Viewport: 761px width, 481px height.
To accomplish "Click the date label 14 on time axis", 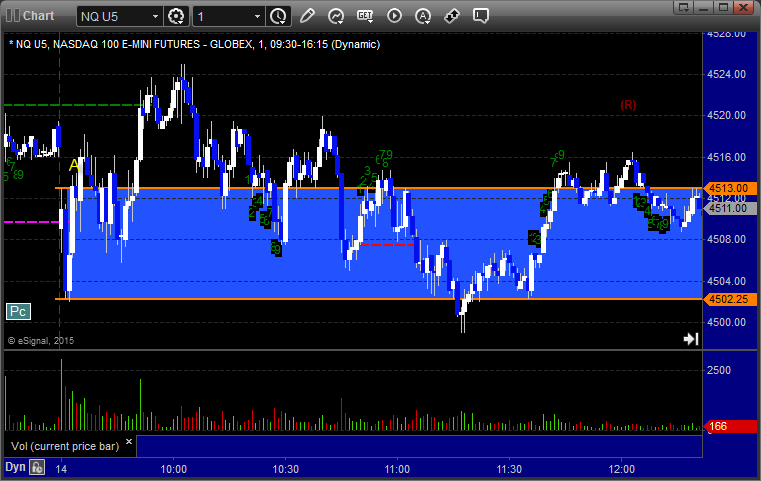I will [61, 469].
